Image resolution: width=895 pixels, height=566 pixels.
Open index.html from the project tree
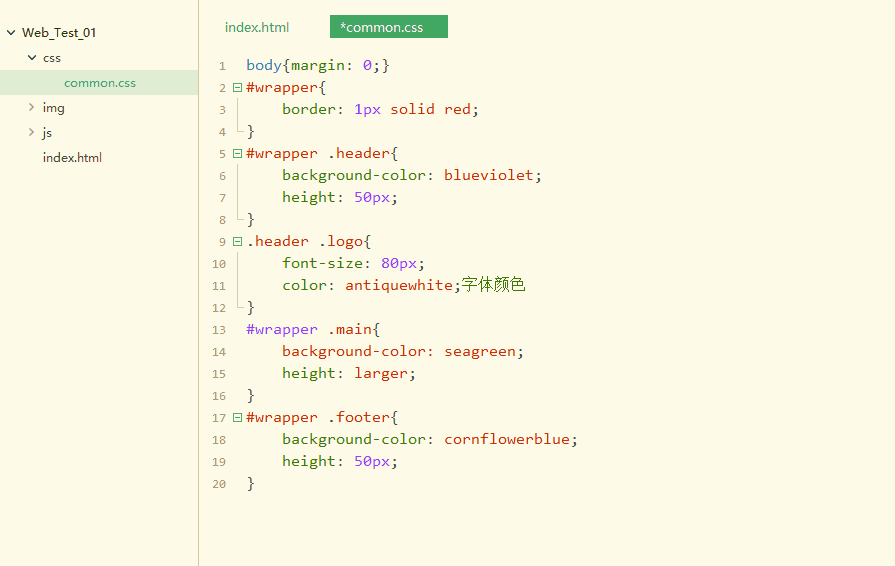click(72, 157)
